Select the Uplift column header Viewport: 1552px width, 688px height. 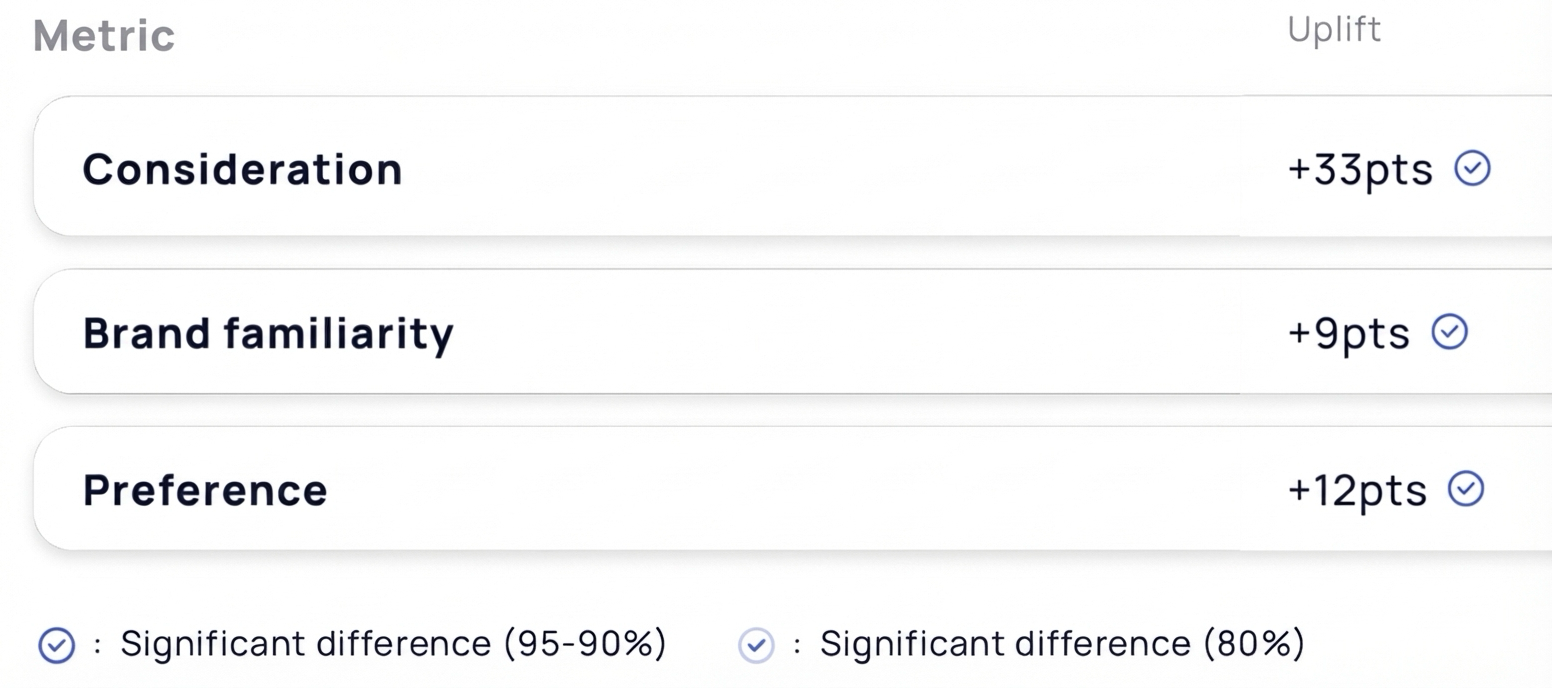click(x=1334, y=30)
